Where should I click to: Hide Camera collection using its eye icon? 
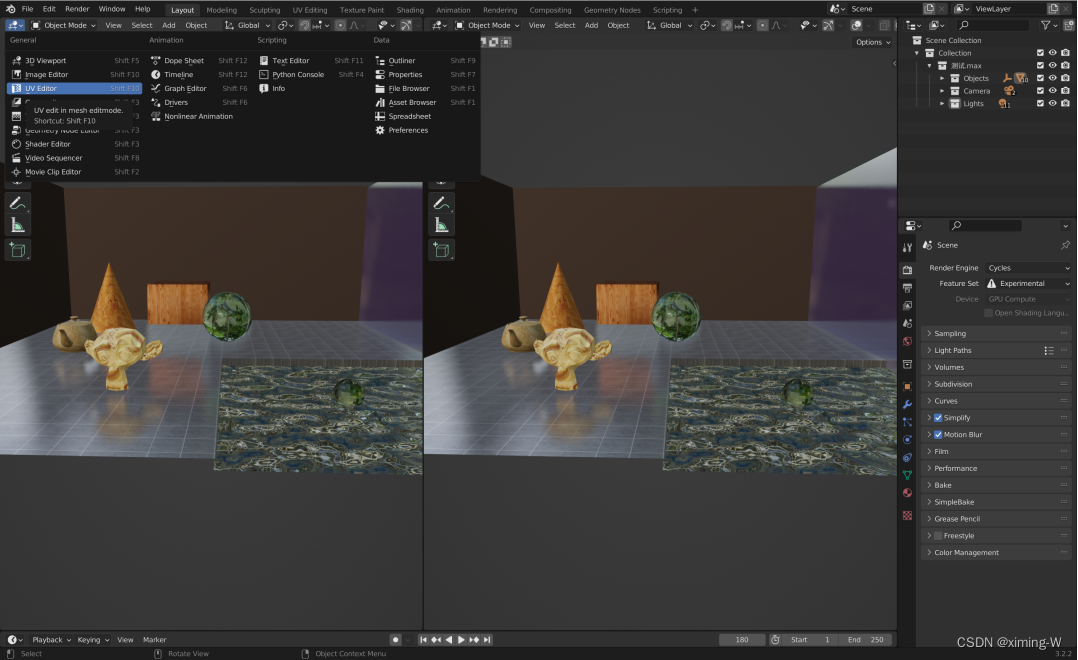[1053, 91]
